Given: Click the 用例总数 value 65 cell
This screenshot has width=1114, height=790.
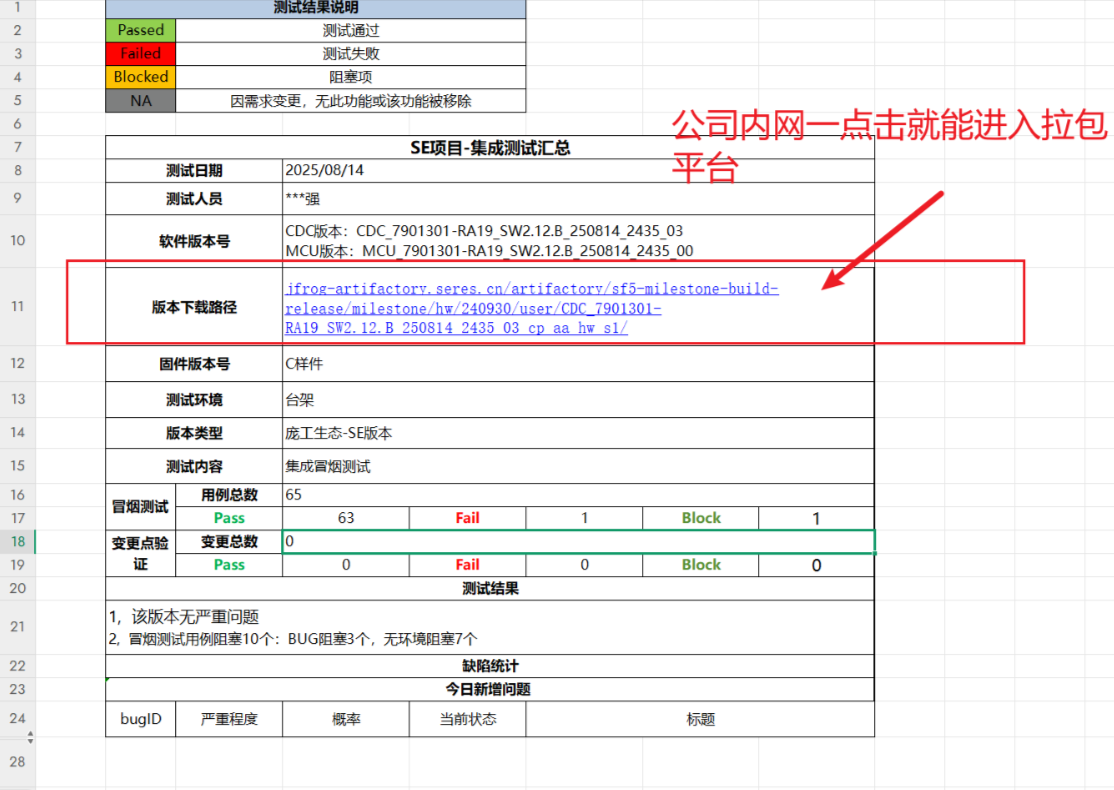Looking at the screenshot, I should tap(578, 494).
